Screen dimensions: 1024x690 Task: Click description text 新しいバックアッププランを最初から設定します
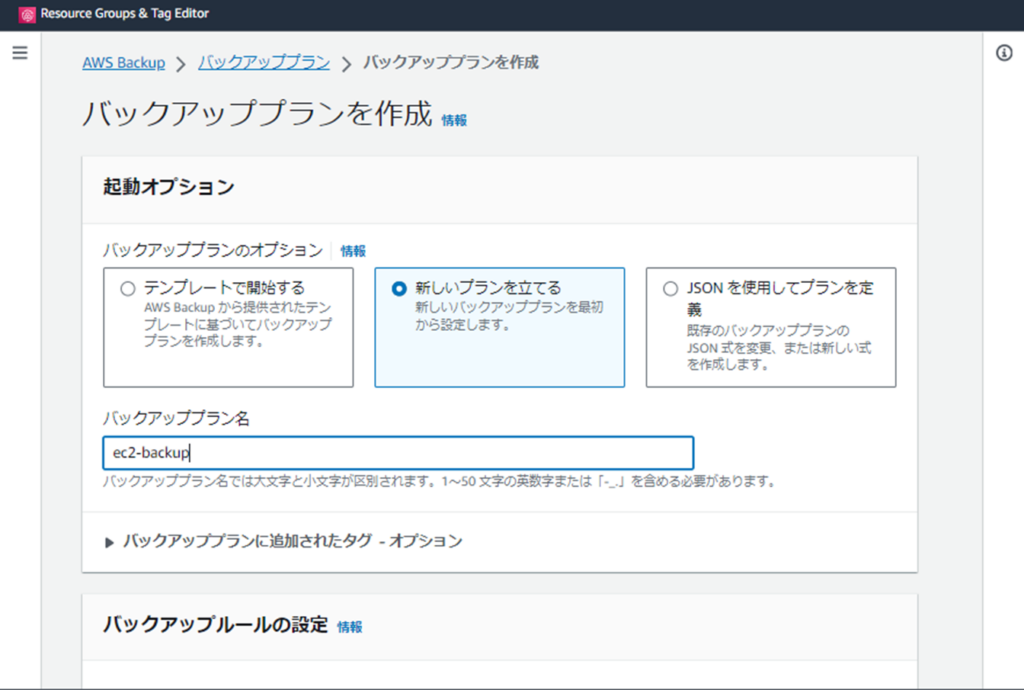tap(509, 316)
